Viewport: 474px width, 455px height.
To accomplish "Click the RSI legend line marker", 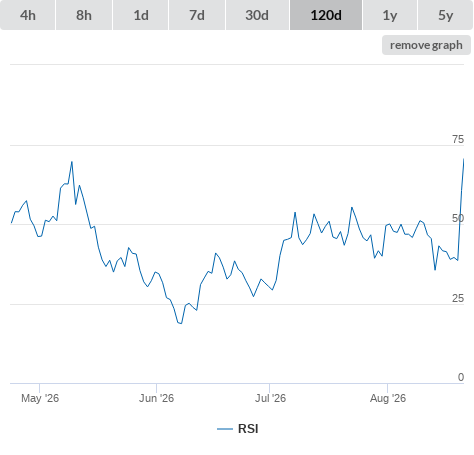I will tap(225, 429).
